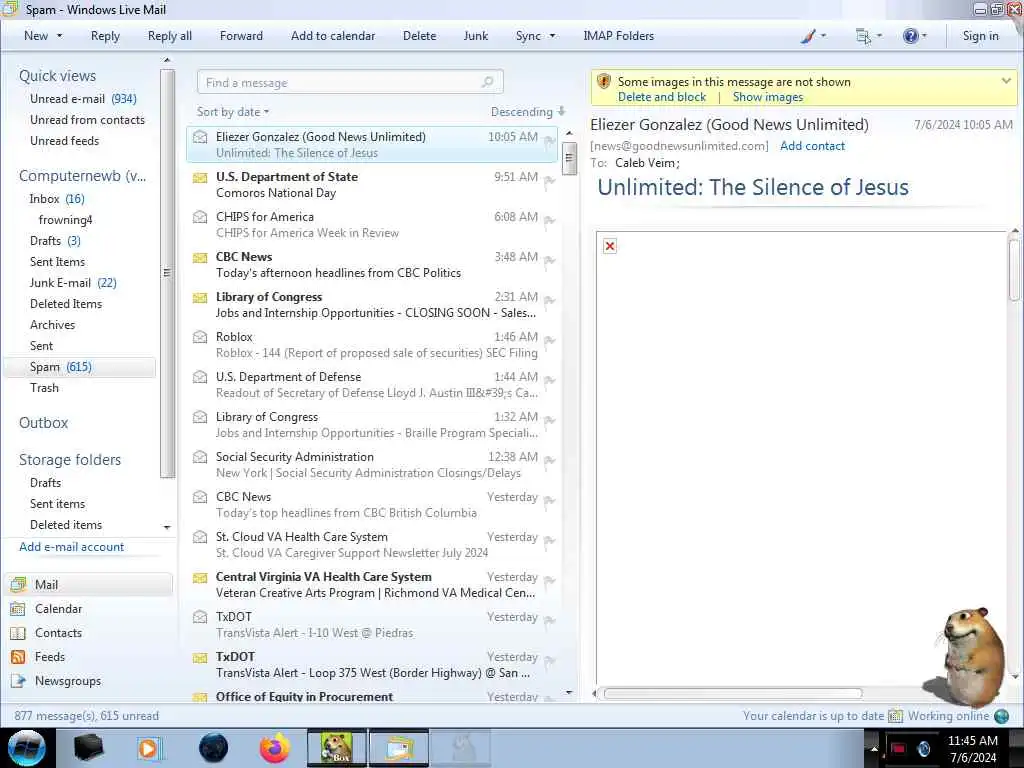Viewport: 1024px width, 768px height.
Task: Click the Working online globe icon
Action: [x=1001, y=716]
